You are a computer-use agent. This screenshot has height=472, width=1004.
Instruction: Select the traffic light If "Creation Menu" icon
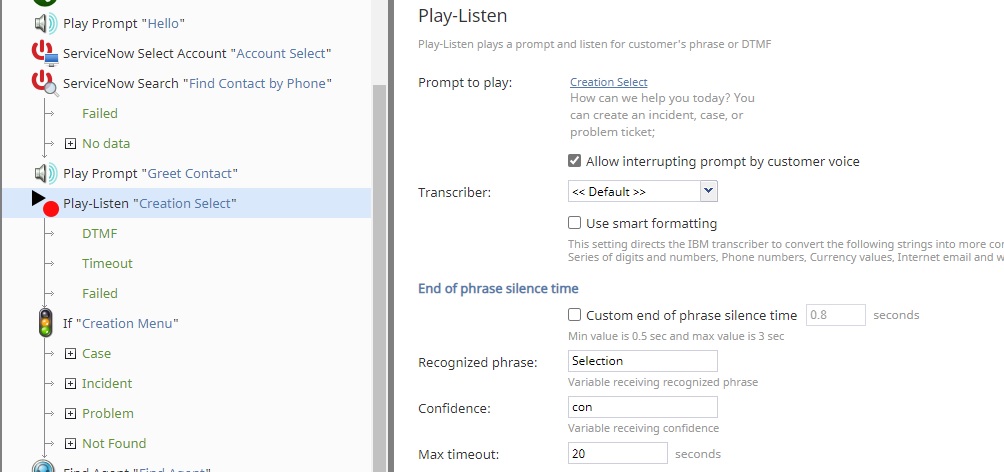click(45, 323)
